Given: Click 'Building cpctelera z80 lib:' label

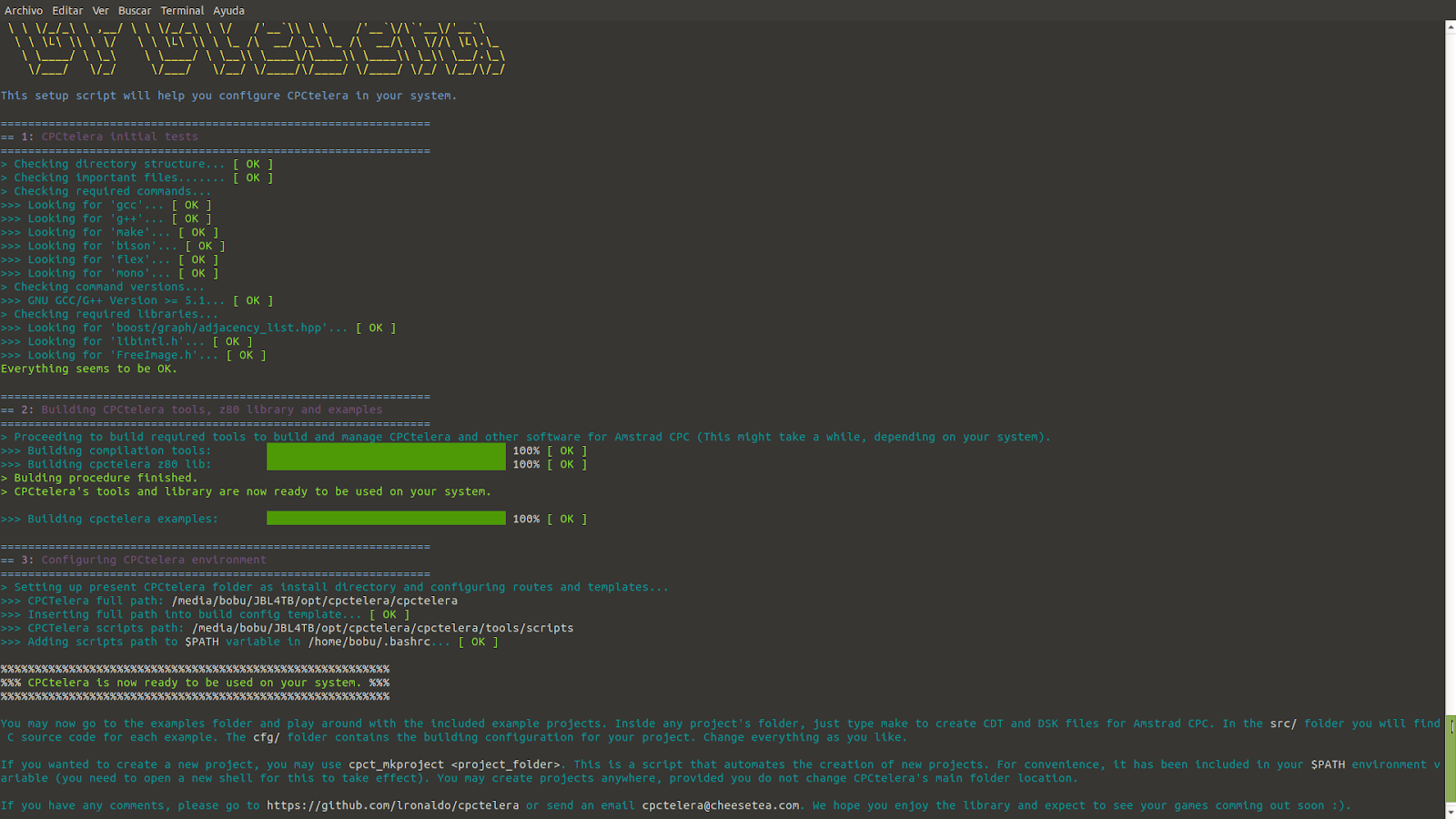Looking at the screenshot, I should [119, 464].
